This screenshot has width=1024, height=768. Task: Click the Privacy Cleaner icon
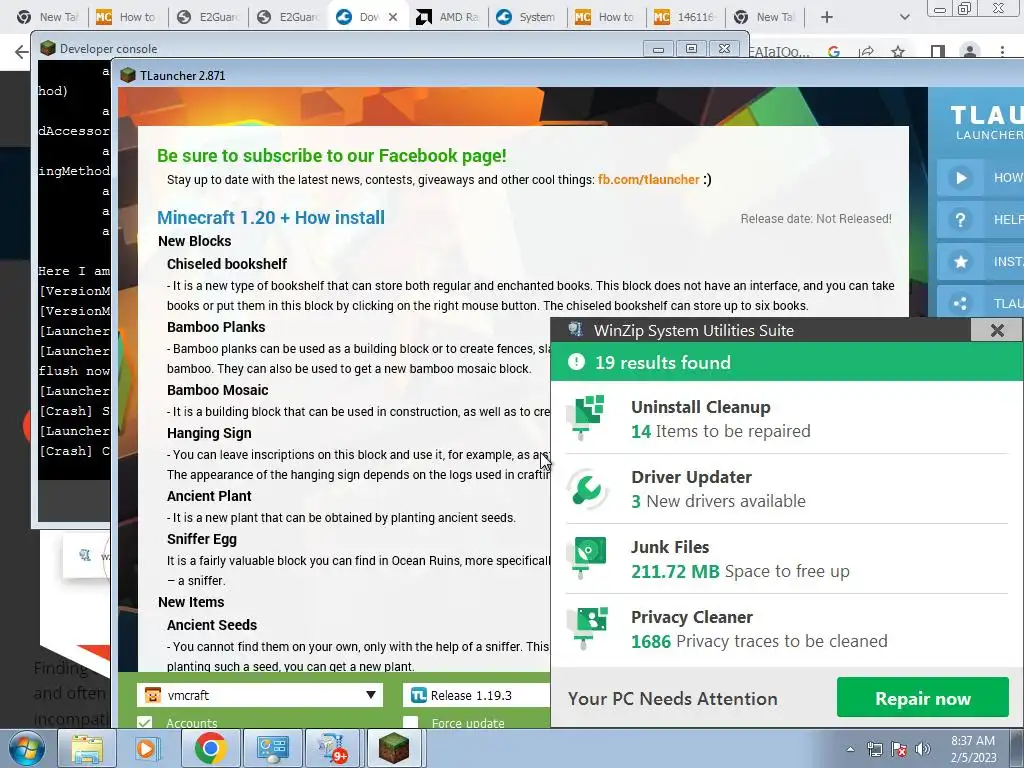point(586,628)
